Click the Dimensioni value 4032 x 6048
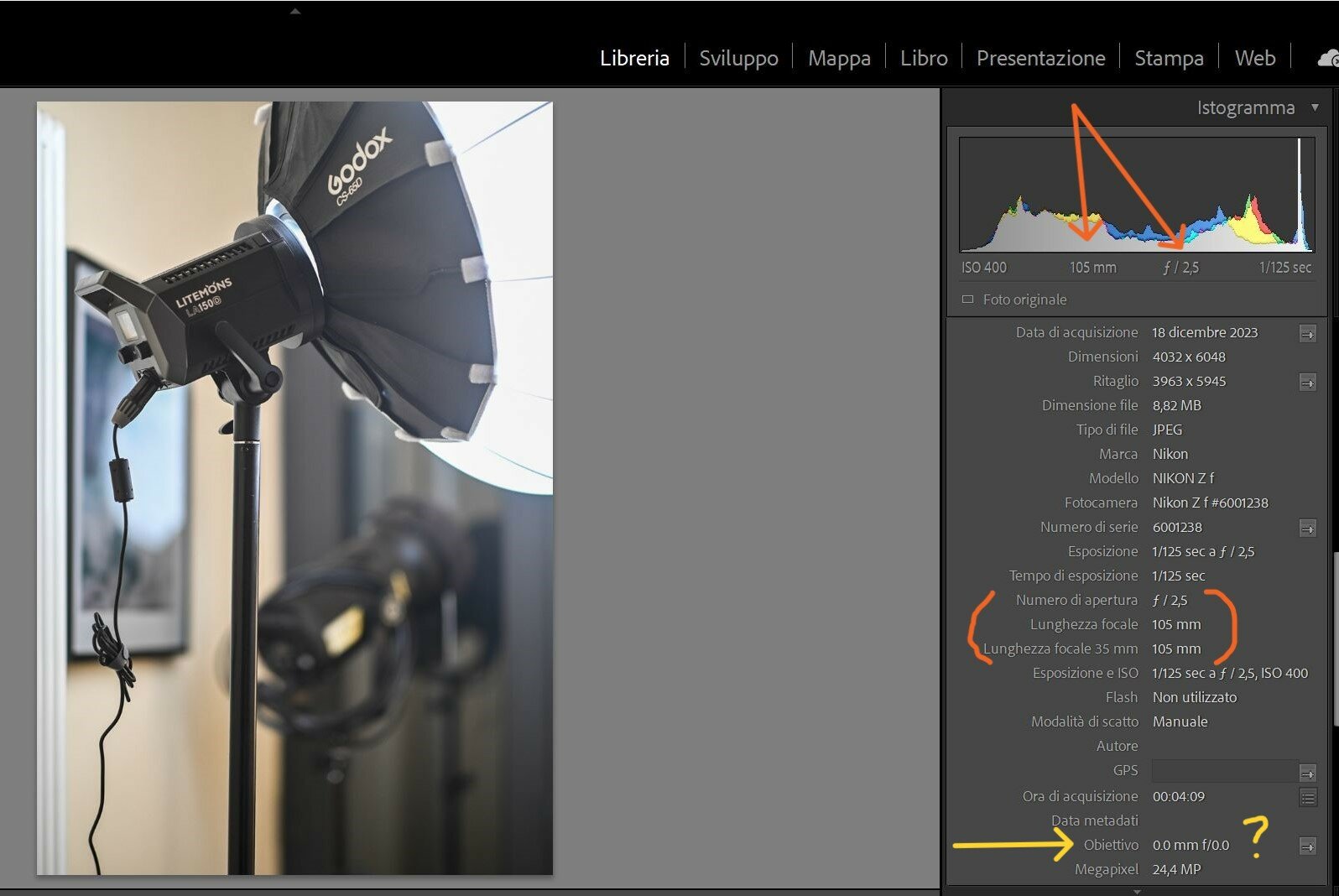 (x=1189, y=357)
